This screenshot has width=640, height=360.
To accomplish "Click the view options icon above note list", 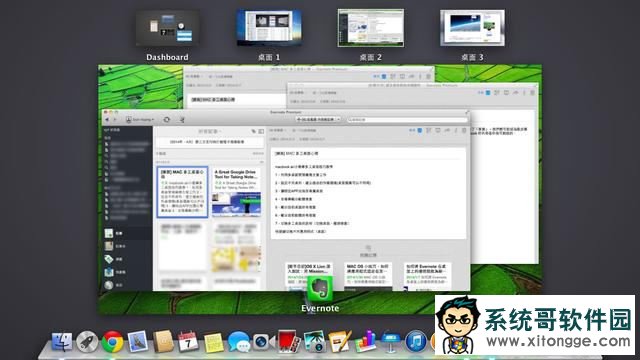I will 261,131.
